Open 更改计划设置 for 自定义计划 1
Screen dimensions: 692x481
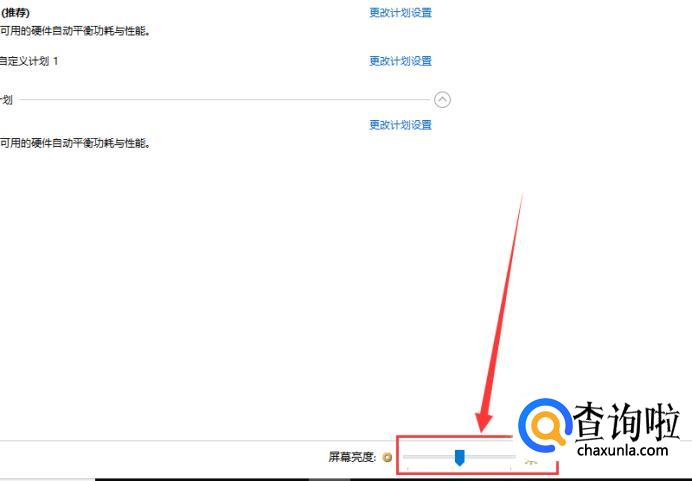point(400,61)
